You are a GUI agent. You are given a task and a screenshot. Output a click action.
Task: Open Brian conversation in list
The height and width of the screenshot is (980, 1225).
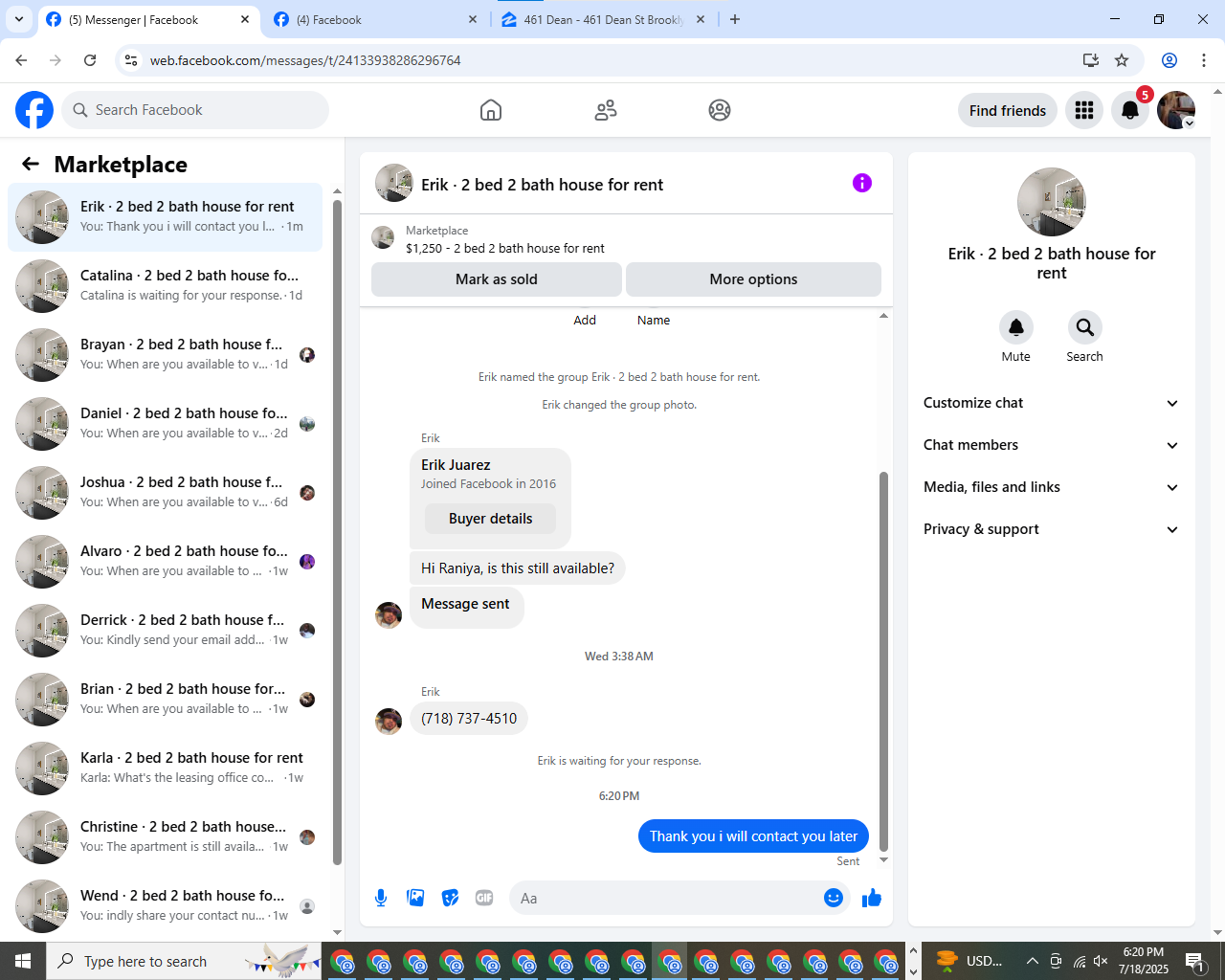pos(165,700)
